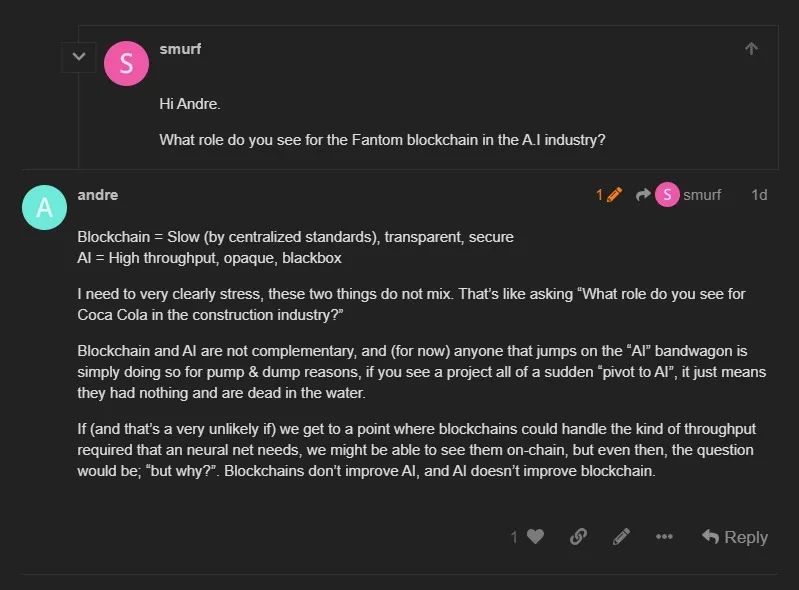View edit history orange pencil icon
This screenshot has height=590, width=799.
(x=609, y=195)
